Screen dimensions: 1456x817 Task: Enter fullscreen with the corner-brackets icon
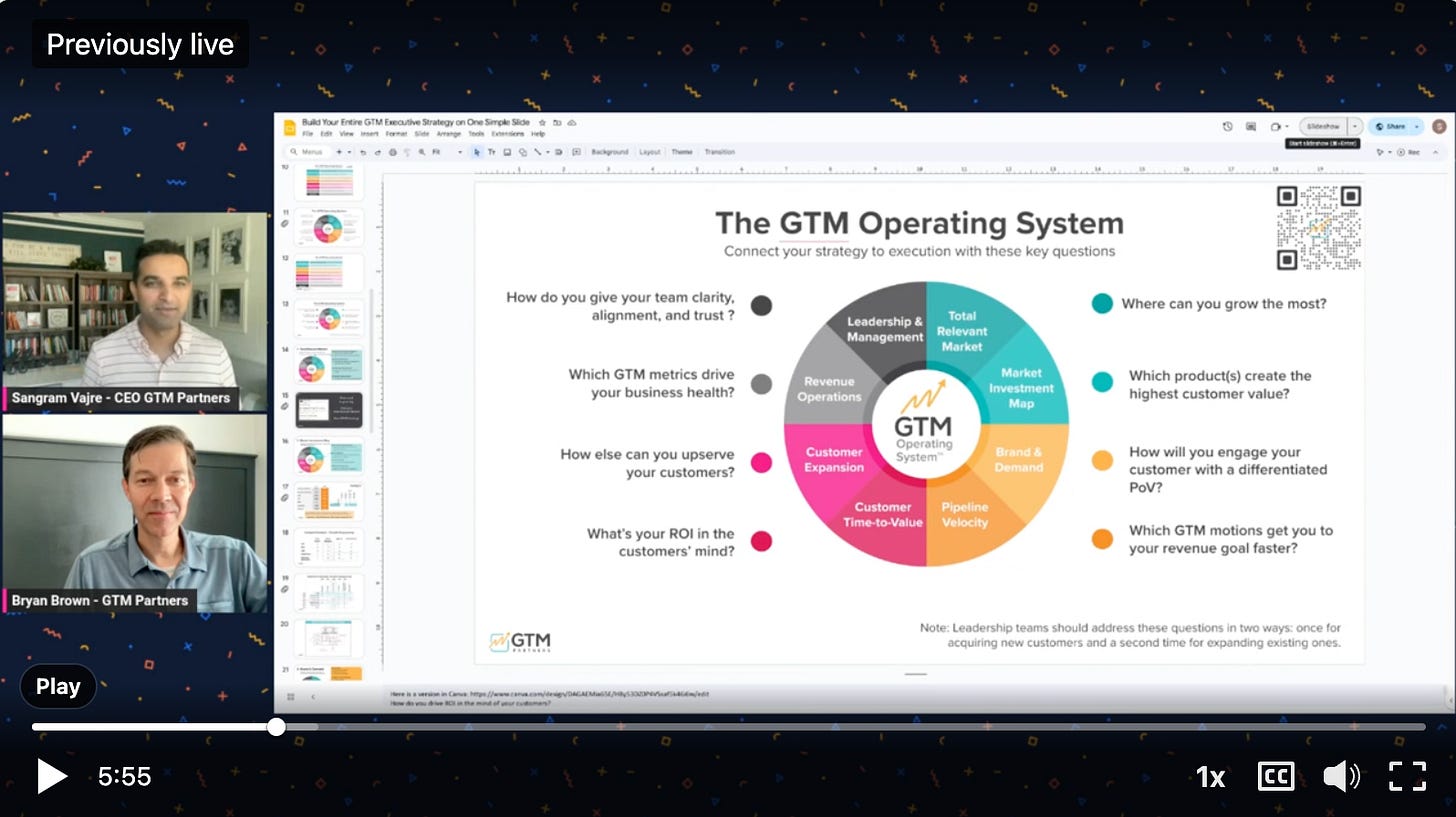[1408, 776]
